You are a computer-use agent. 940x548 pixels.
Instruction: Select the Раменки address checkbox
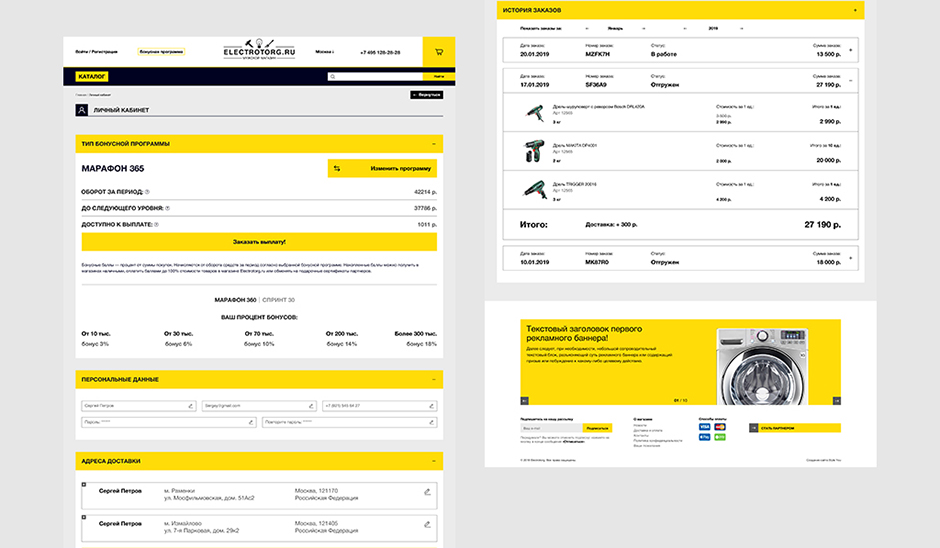(83, 485)
